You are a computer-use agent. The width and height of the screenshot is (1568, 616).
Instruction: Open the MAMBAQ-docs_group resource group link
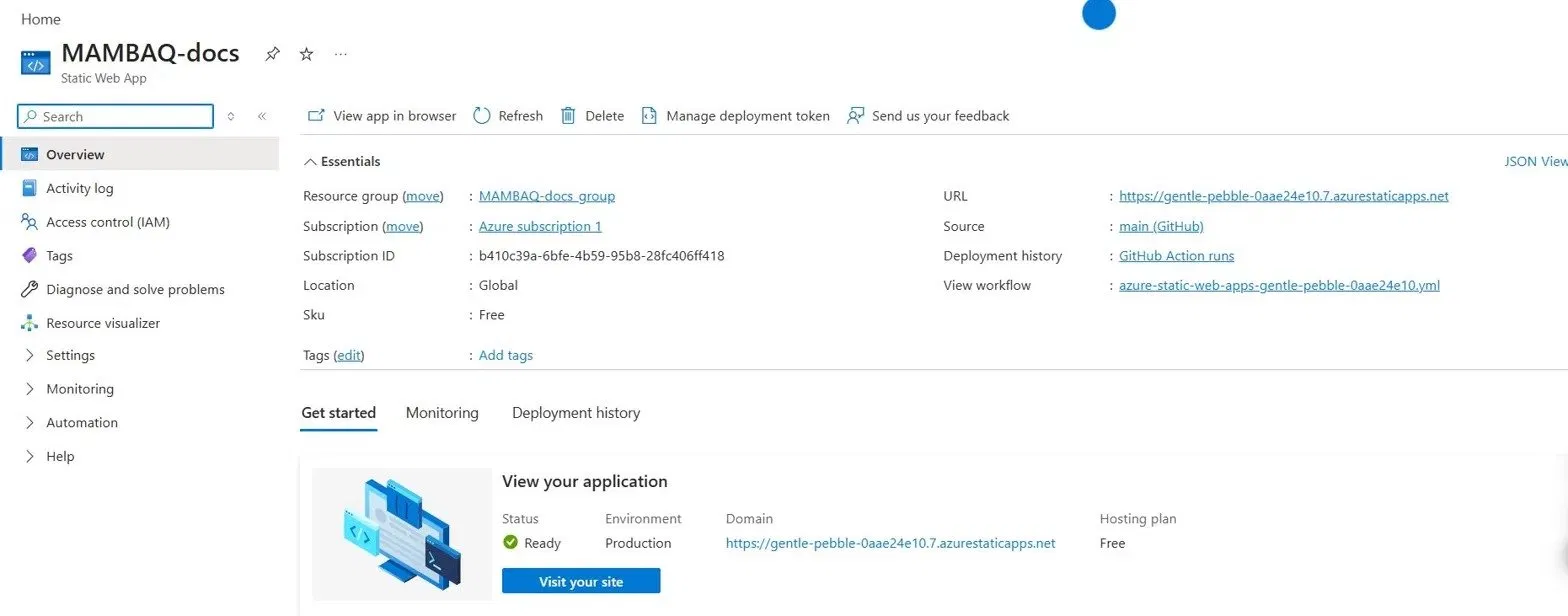[547, 196]
